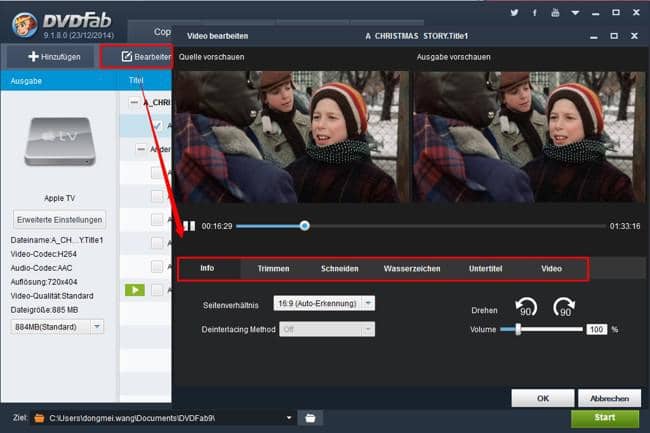Click the orange folder icon beside Ziel
The image size is (650, 433).
[39, 418]
